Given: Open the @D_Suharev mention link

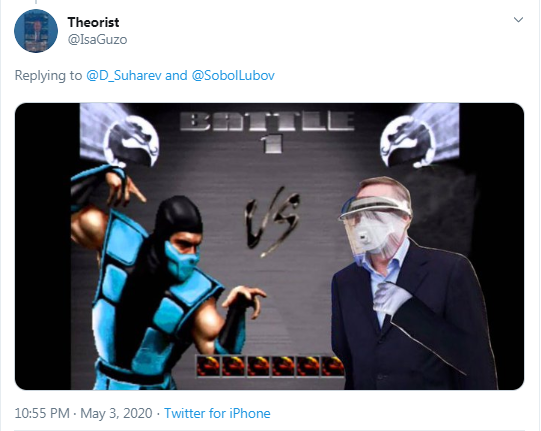Looking at the screenshot, I should tap(124, 75).
